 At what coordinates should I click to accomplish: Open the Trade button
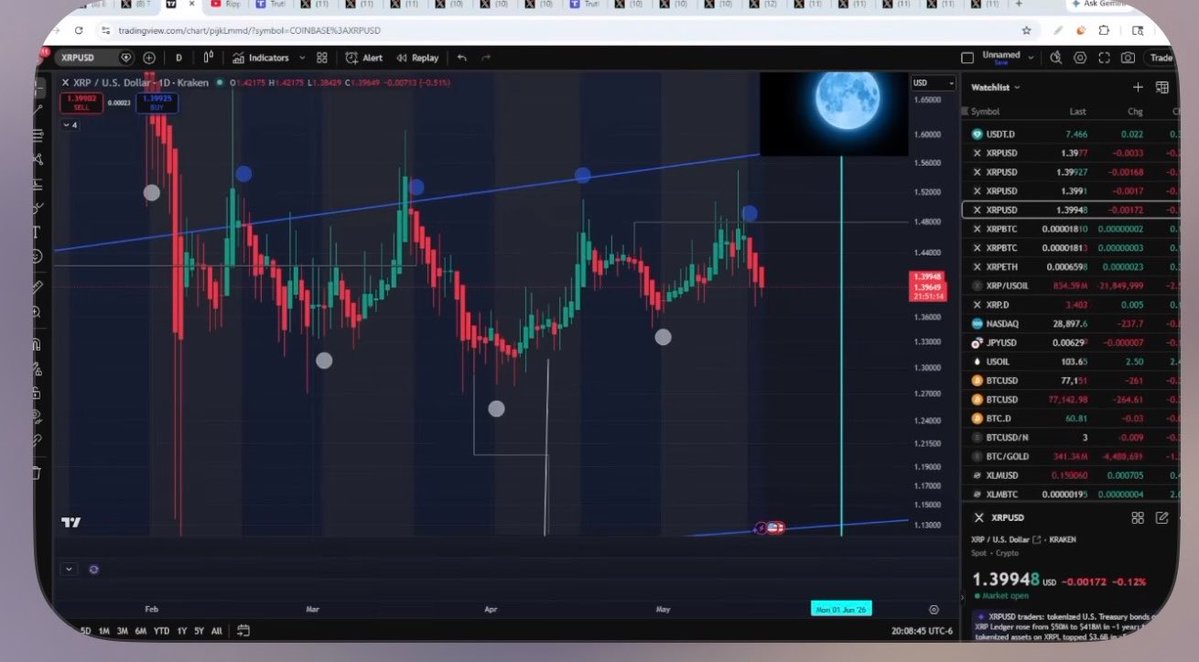(x=1161, y=58)
